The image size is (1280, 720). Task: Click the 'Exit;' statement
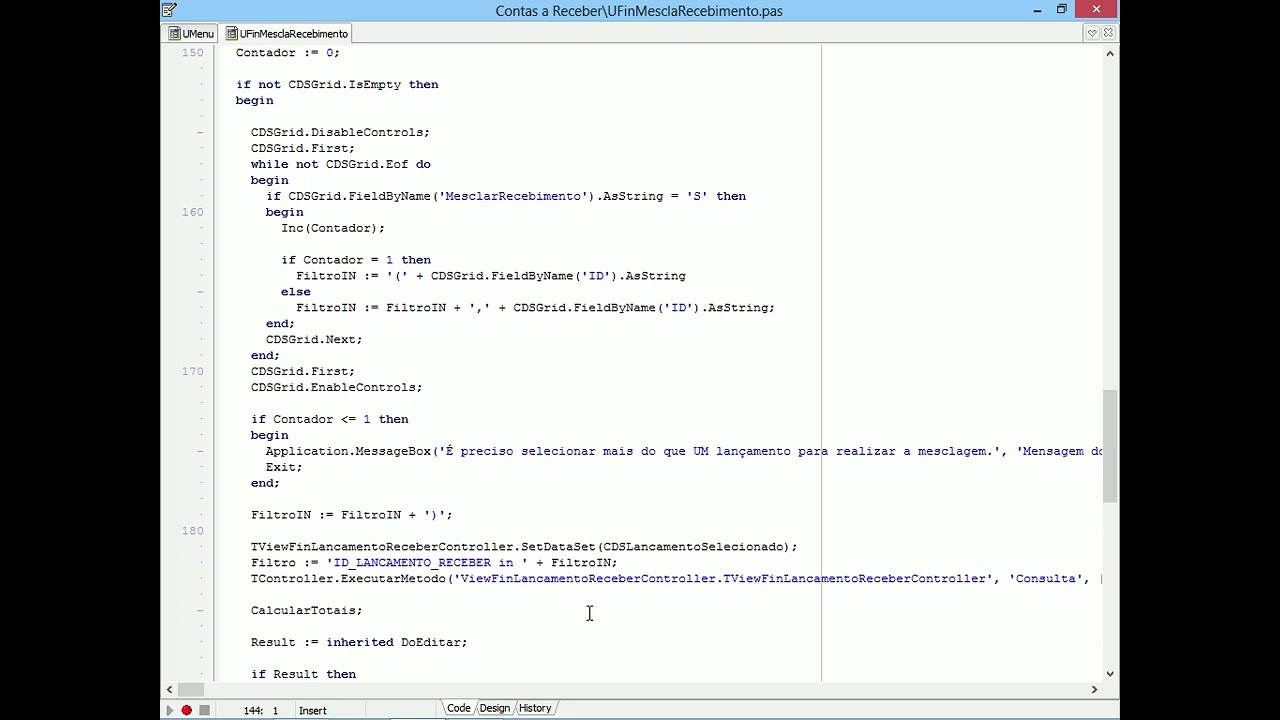284,467
